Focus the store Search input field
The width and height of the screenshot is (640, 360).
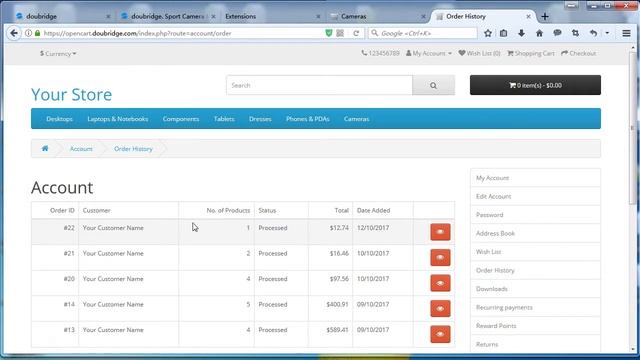(319, 85)
